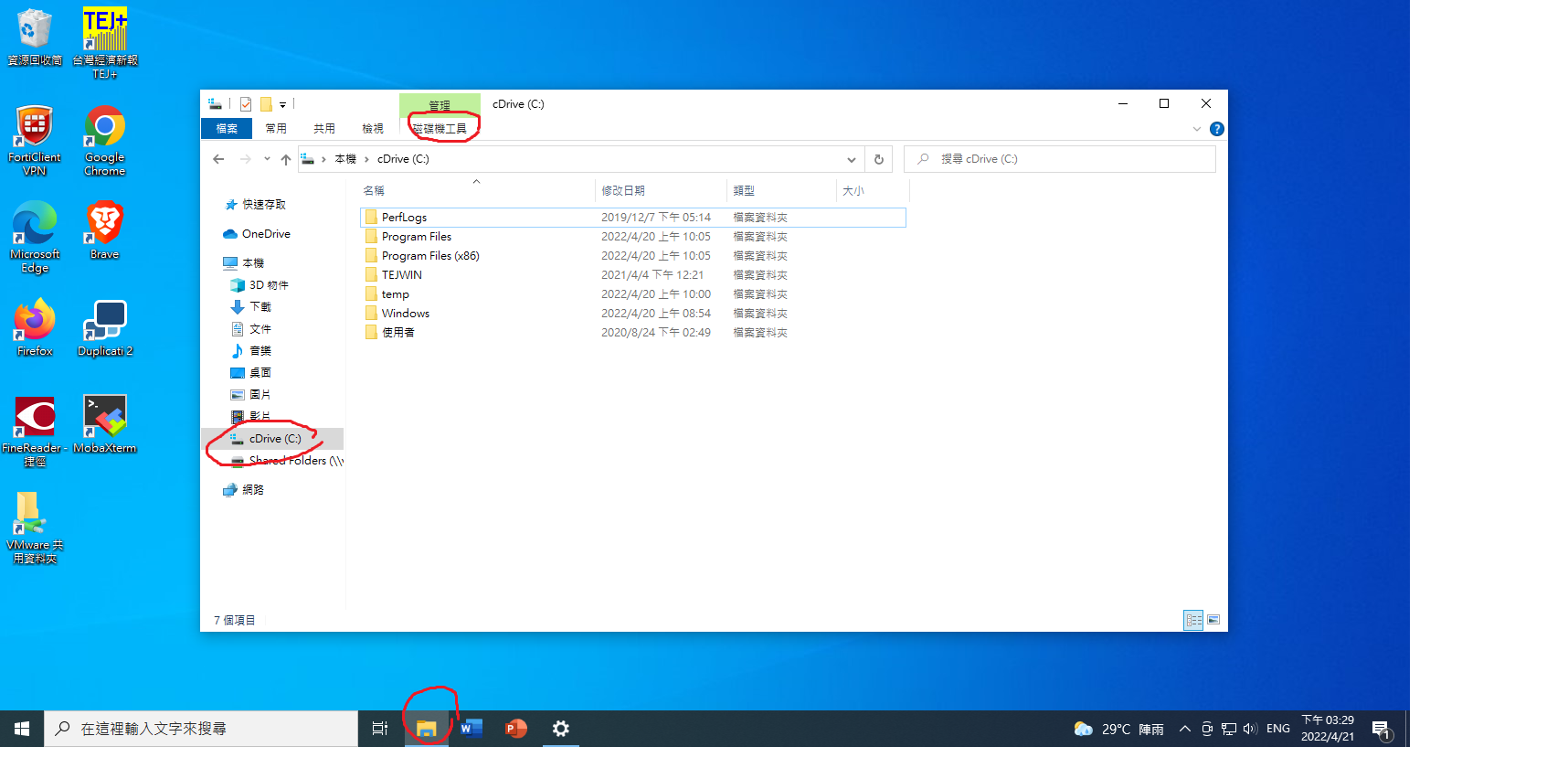Click the back navigation arrow
This screenshot has width=1568, height=768.
click(x=218, y=159)
